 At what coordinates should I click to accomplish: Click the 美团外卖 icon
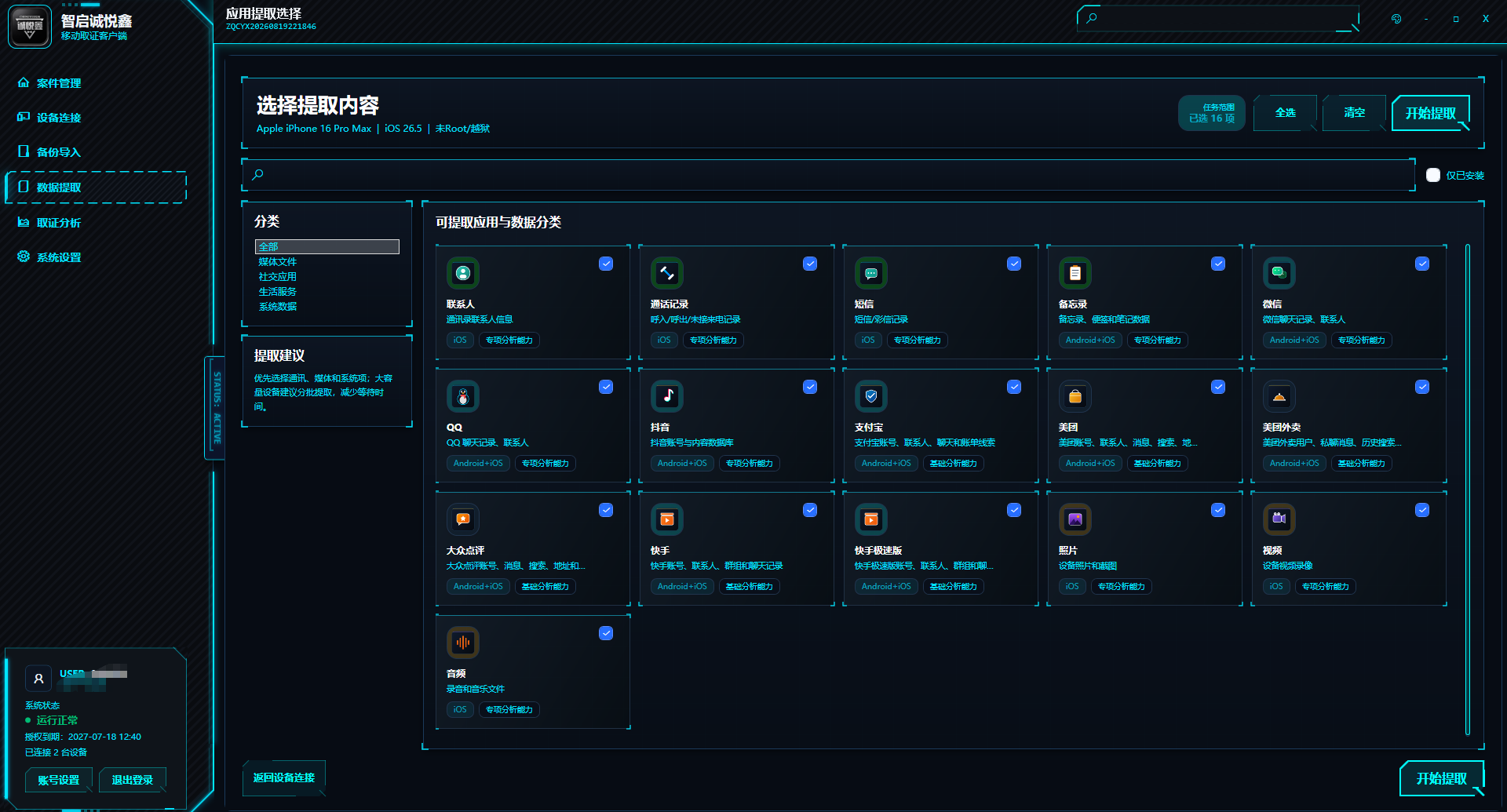(x=1279, y=396)
